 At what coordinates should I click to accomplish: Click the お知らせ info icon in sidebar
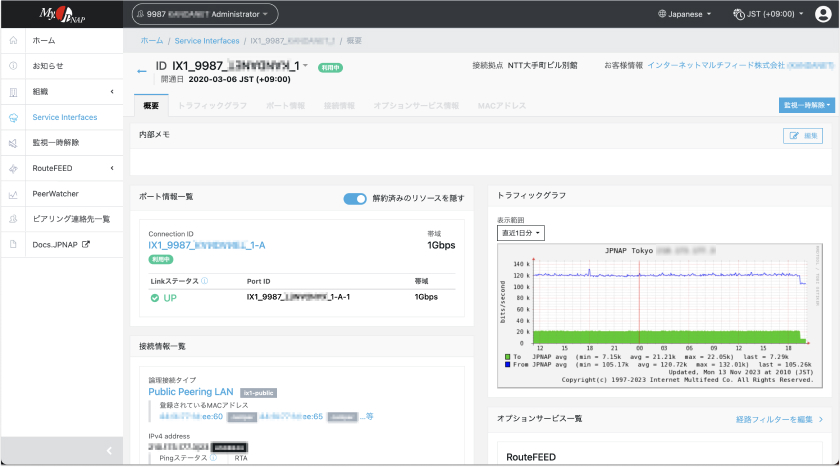click(13, 66)
